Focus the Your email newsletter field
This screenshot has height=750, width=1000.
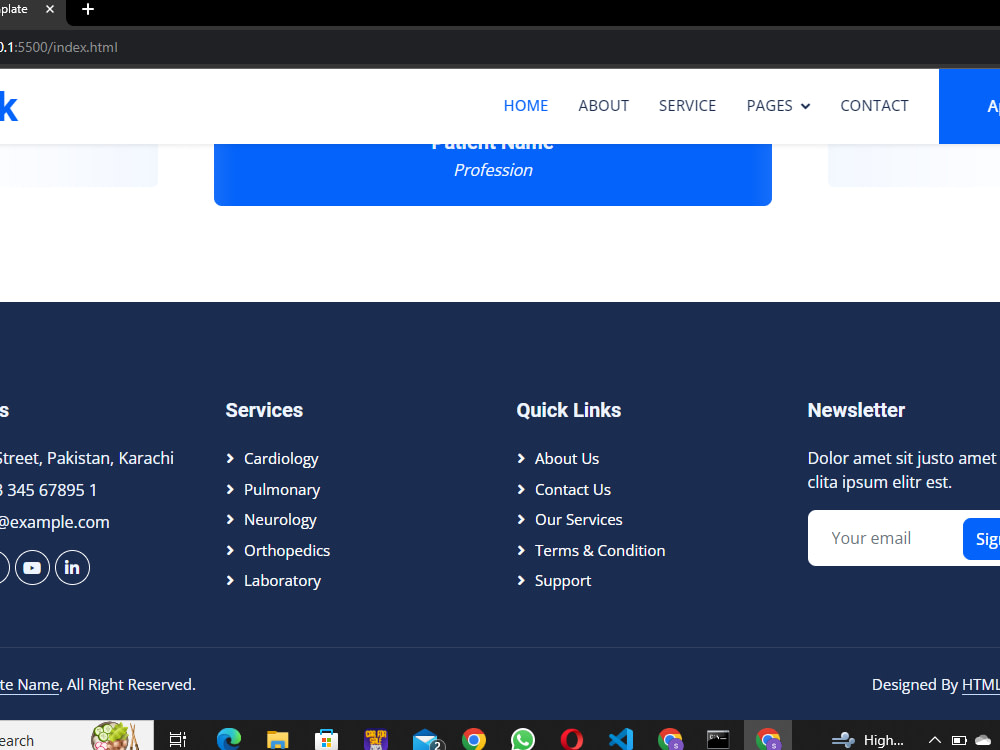point(886,538)
